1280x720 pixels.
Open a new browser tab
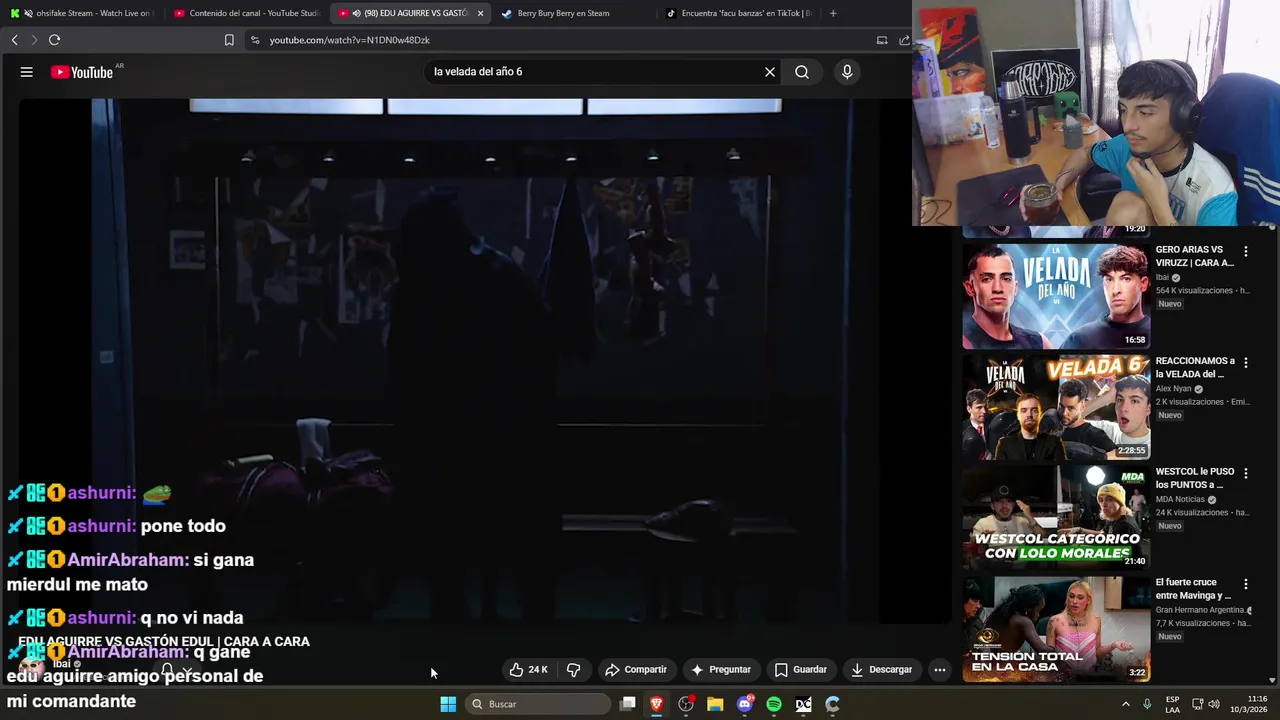point(833,13)
